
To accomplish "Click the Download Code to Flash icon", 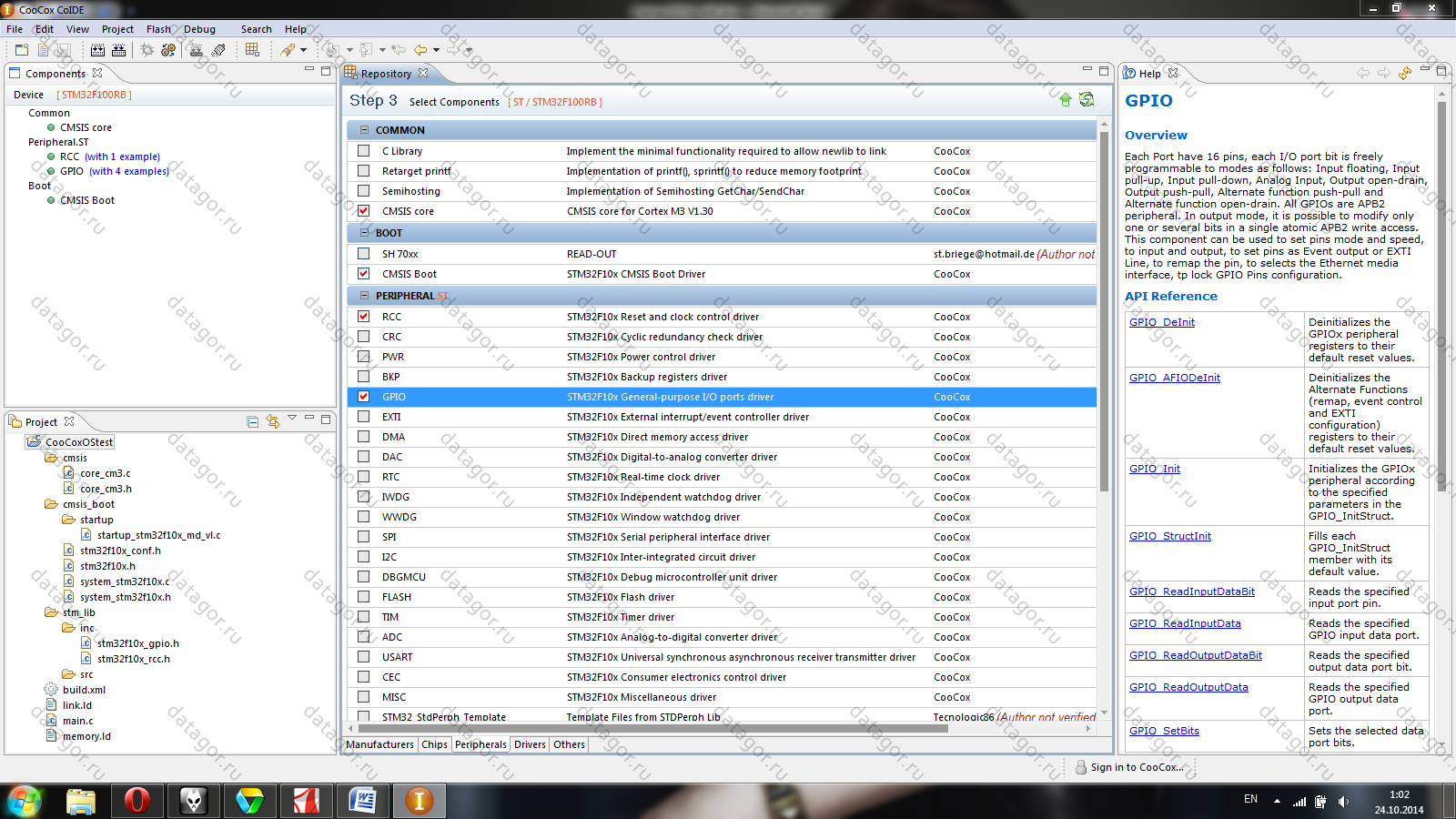I will click(196, 50).
